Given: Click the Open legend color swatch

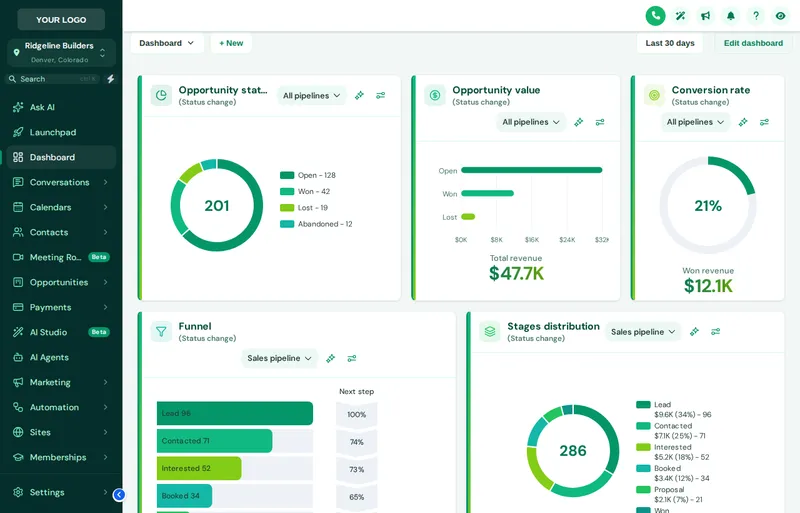Looking at the screenshot, I should 287,175.
